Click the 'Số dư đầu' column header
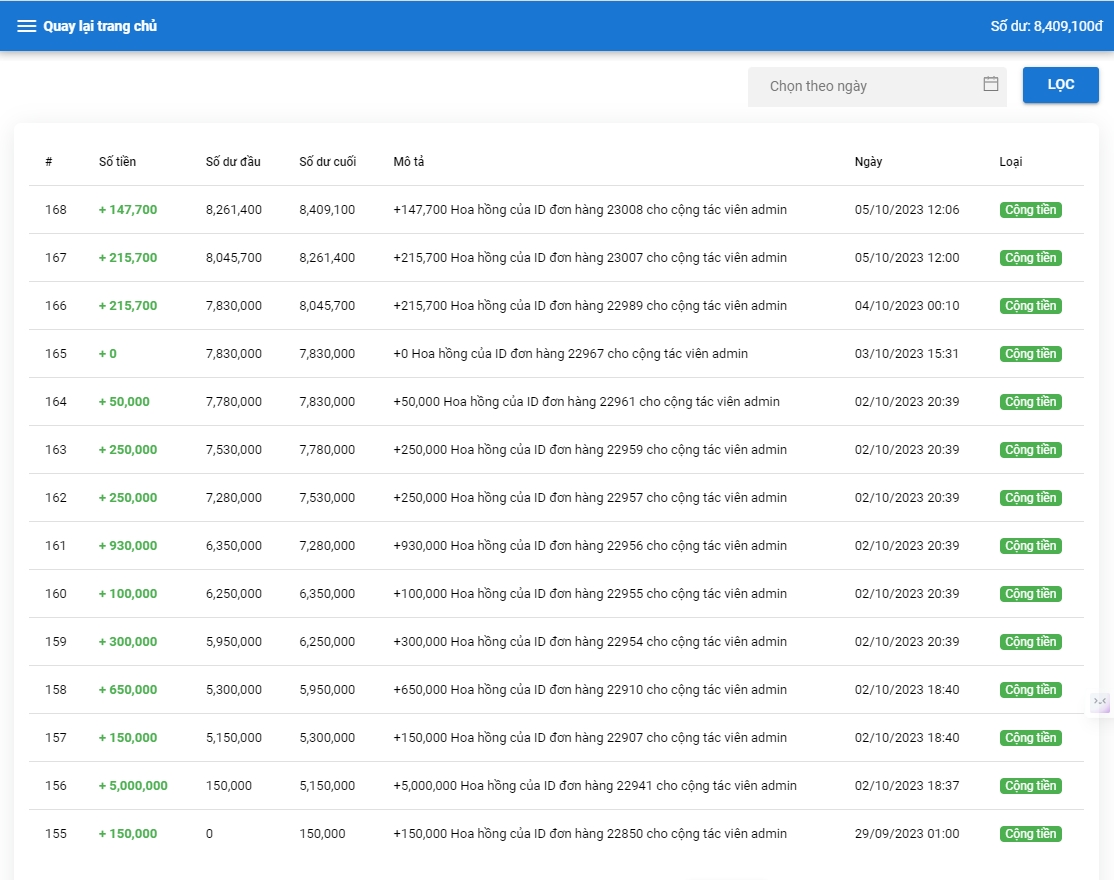The image size is (1114, 880). coord(233,162)
